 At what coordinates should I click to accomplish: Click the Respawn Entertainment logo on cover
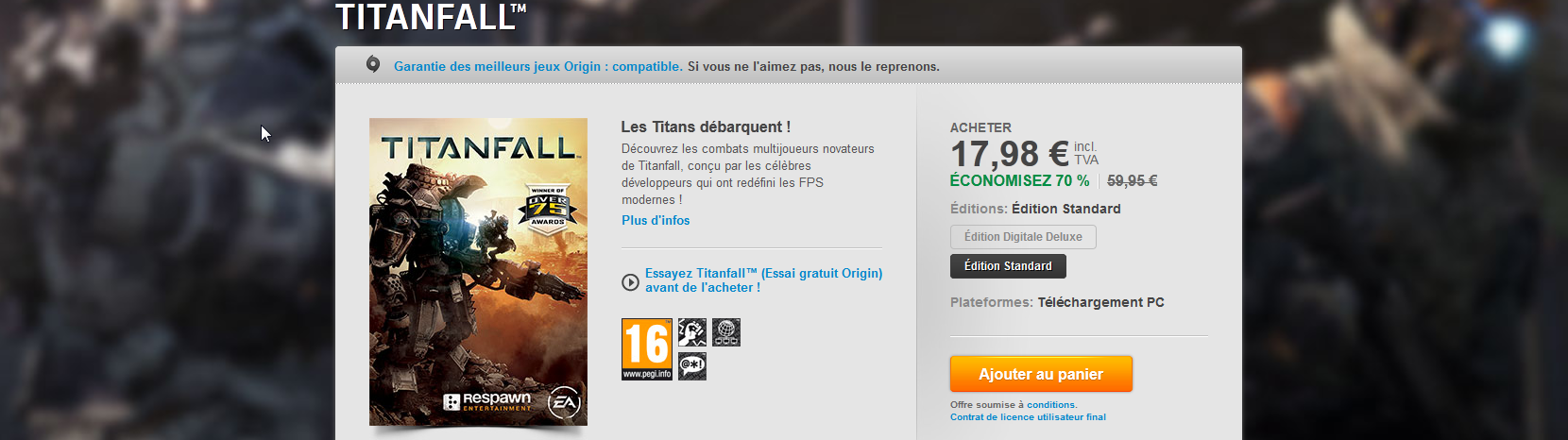point(488,401)
